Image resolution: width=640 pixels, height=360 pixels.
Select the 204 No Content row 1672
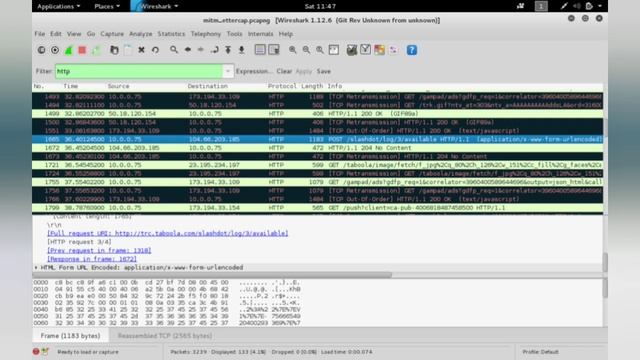318,148
